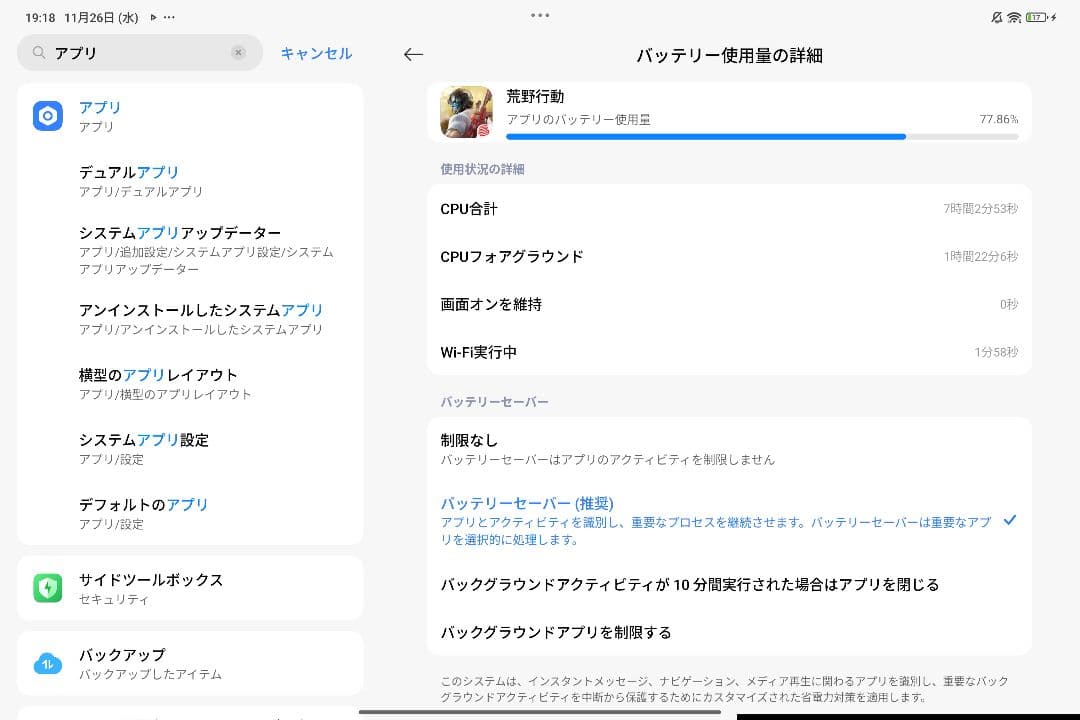The width and height of the screenshot is (1080, 720).
Task: Click the search magnifier icon
Action: click(39, 53)
